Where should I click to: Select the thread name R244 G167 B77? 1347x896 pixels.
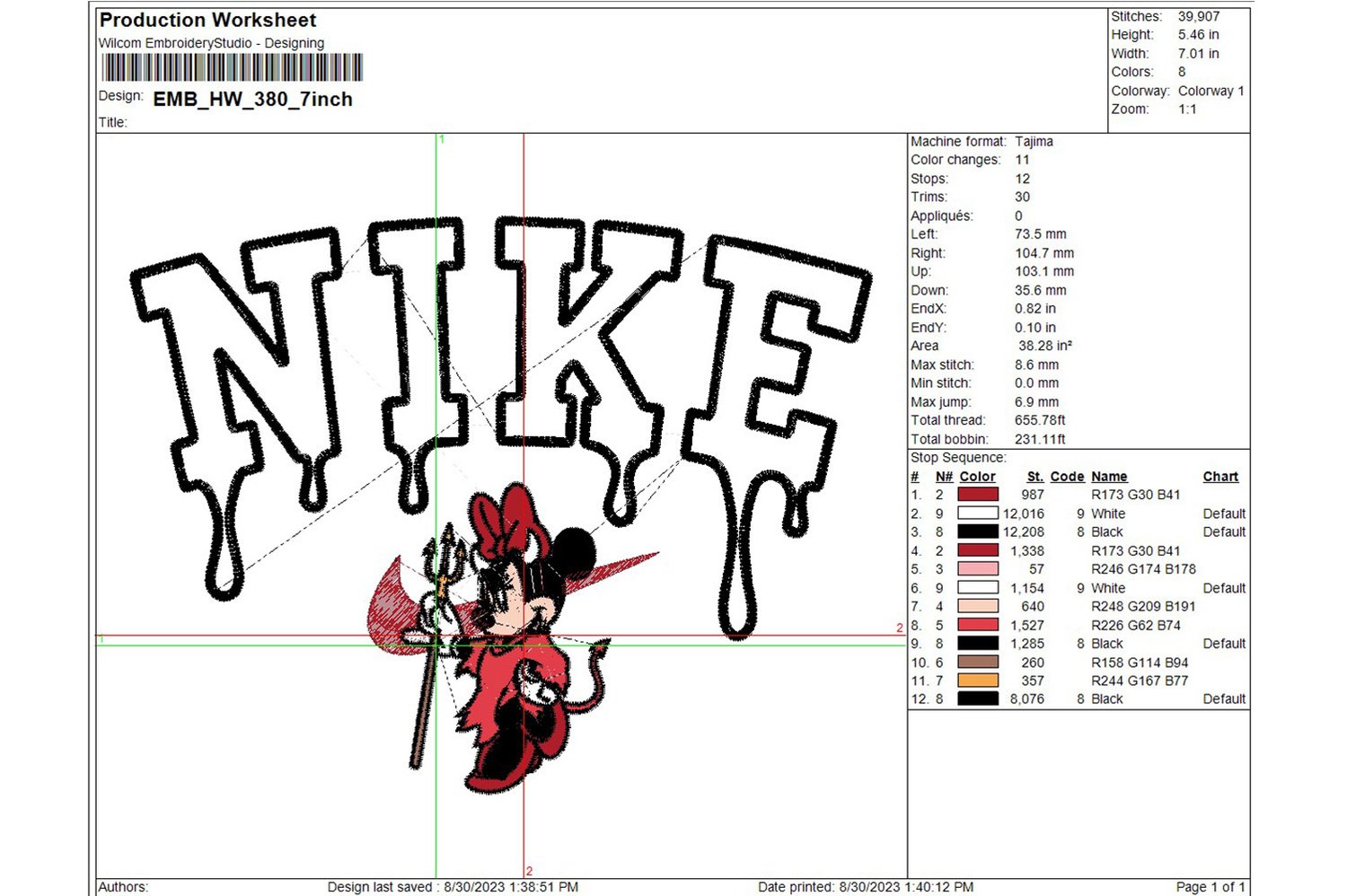click(x=1140, y=681)
